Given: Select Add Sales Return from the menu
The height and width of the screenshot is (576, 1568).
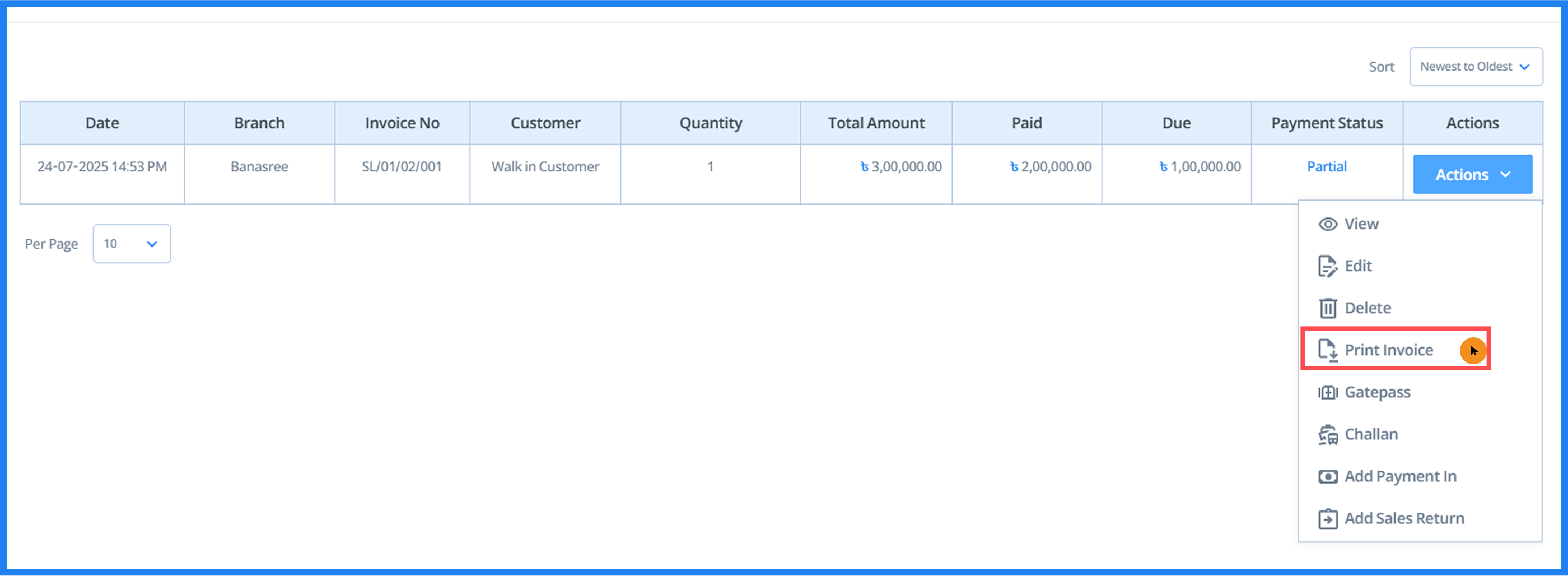Looking at the screenshot, I should click(x=1404, y=518).
